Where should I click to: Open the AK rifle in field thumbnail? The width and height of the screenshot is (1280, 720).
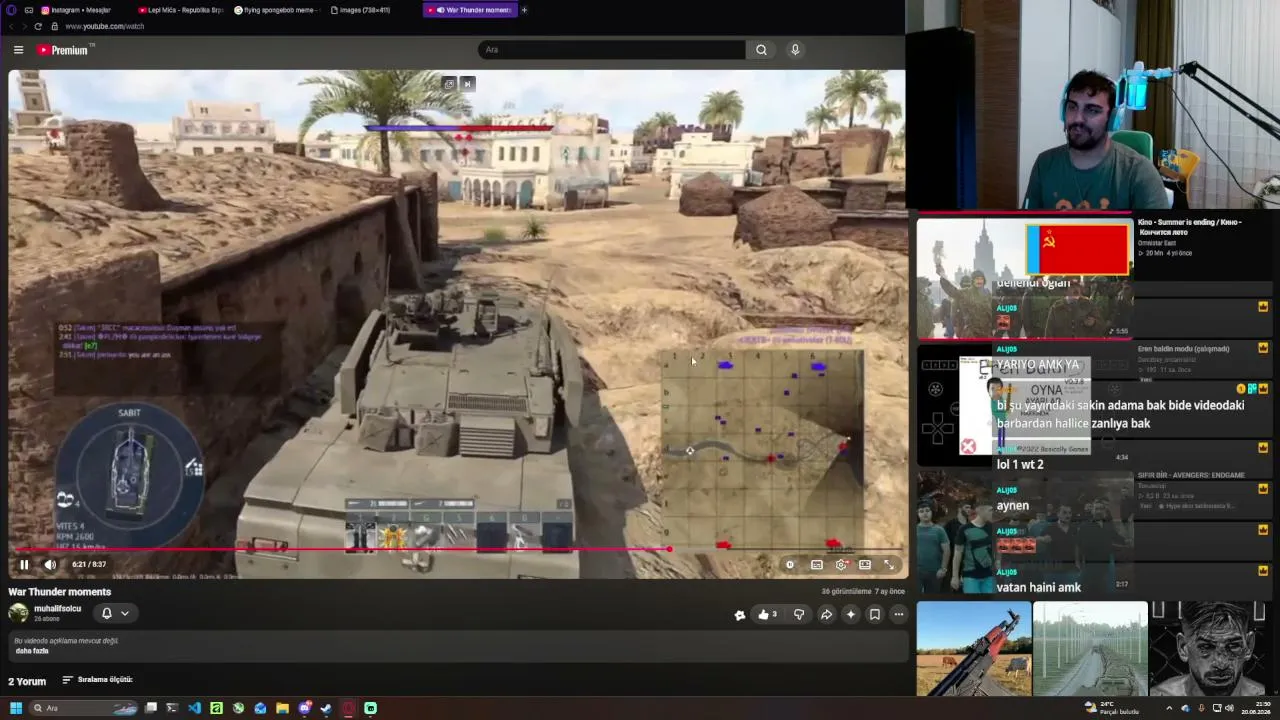(974, 648)
